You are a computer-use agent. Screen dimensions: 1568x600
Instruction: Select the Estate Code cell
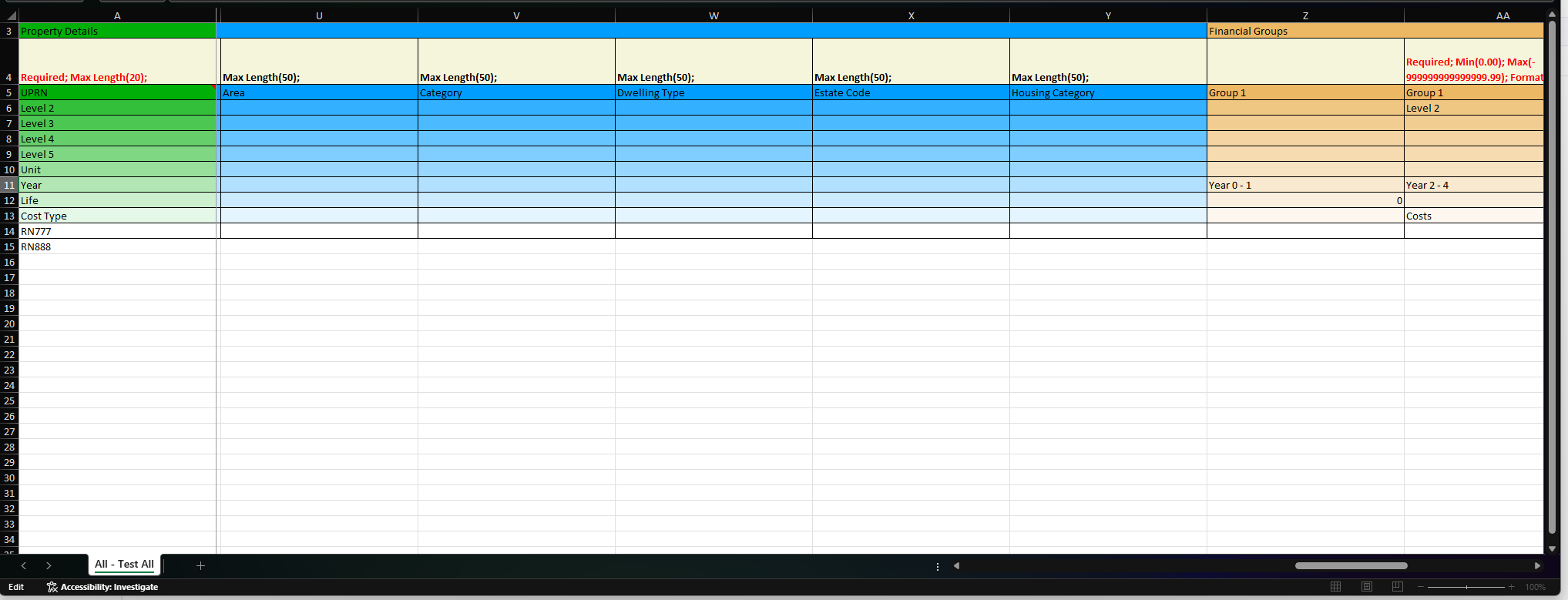(911, 92)
